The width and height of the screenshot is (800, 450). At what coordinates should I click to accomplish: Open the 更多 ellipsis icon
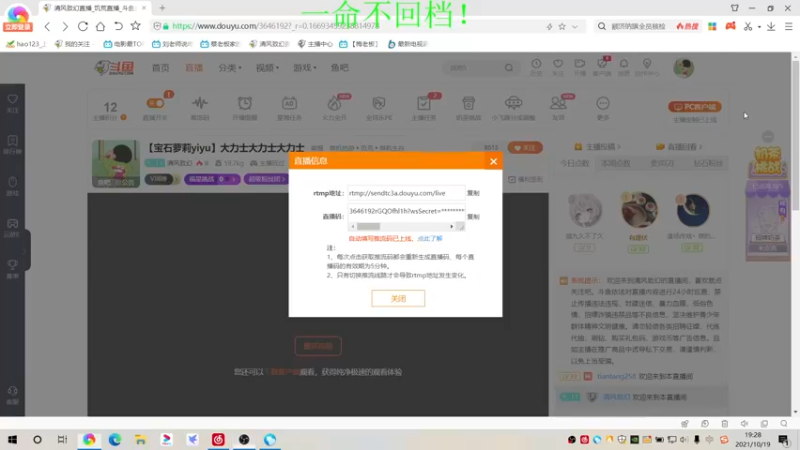(x=603, y=104)
